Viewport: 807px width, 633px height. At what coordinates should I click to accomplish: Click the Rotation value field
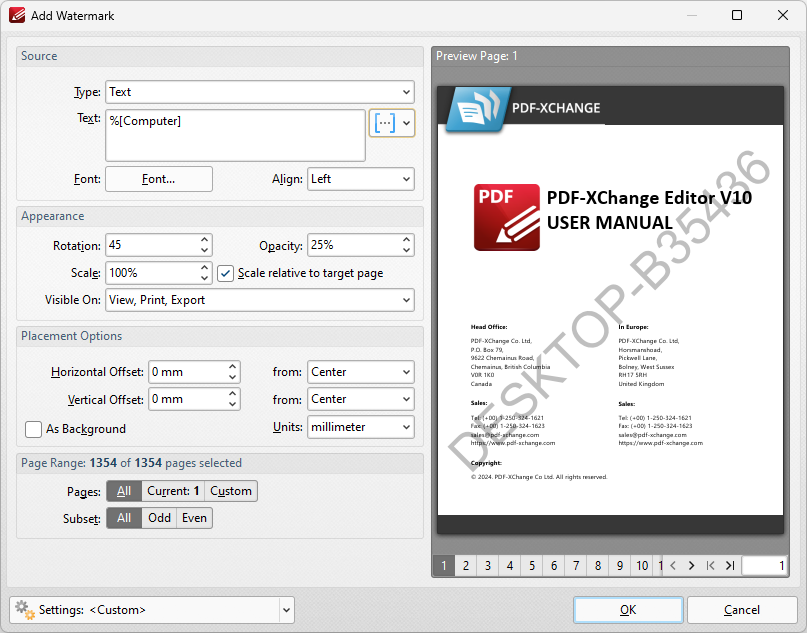click(x=152, y=245)
